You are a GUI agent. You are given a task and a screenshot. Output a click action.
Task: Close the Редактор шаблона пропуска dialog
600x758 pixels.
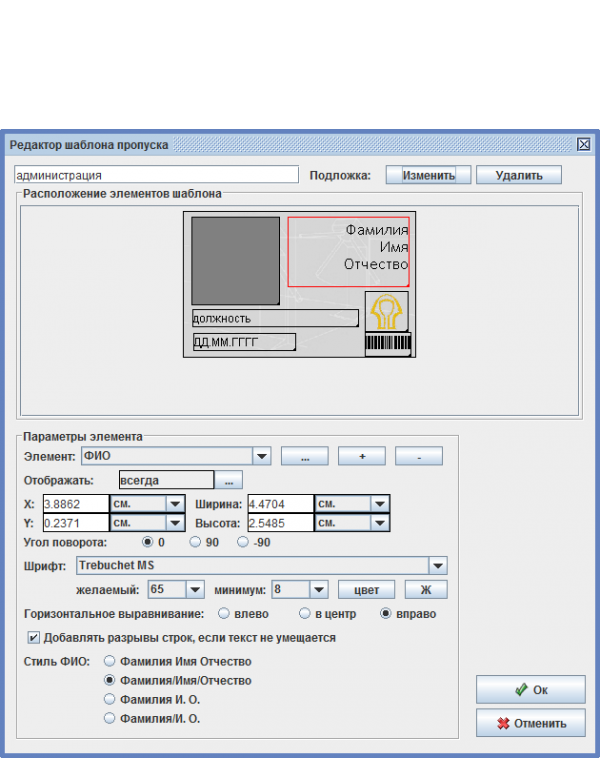click(x=584, y=144)
